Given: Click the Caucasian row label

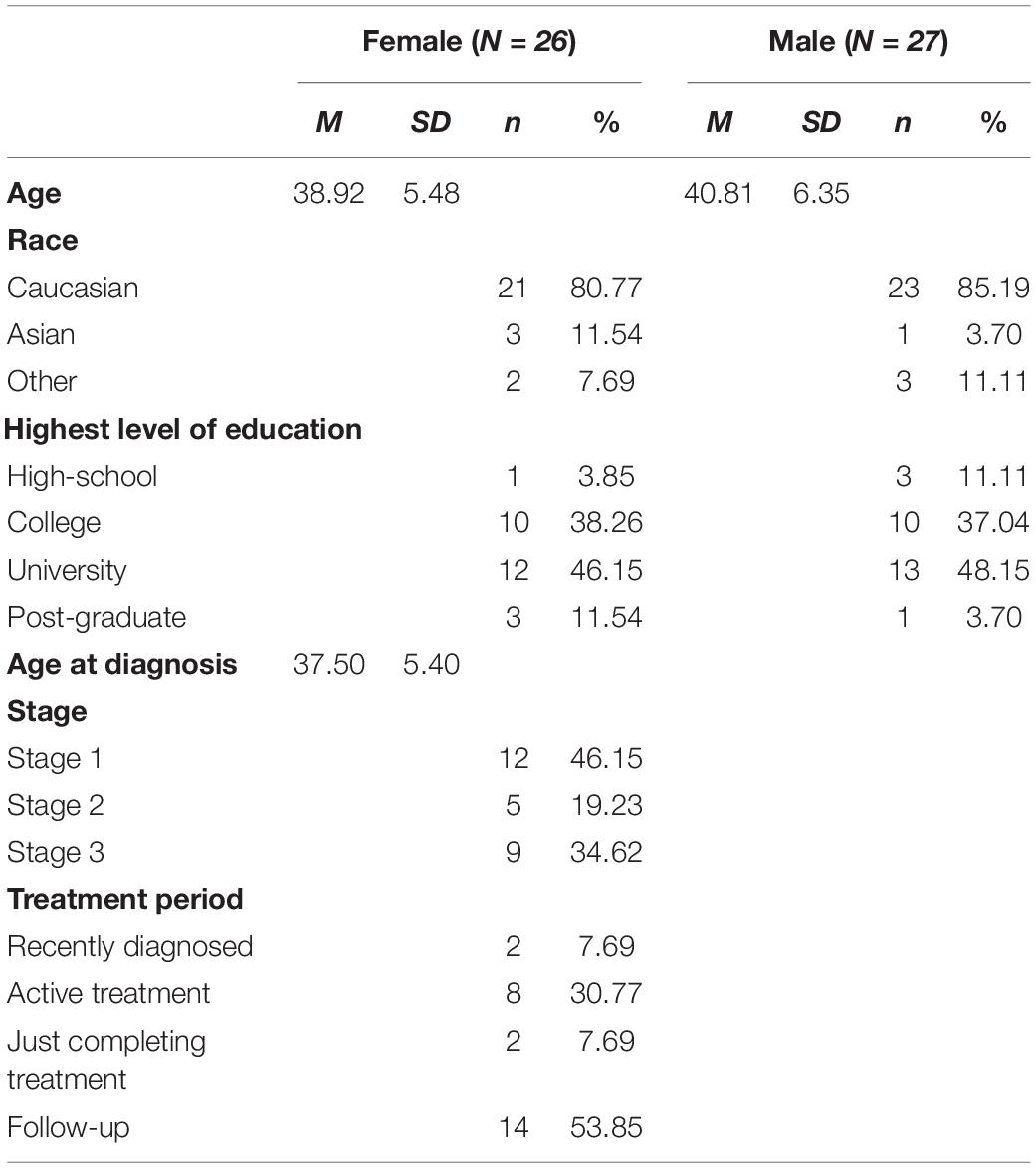Looking at the screenshot, I should point(73,289).
